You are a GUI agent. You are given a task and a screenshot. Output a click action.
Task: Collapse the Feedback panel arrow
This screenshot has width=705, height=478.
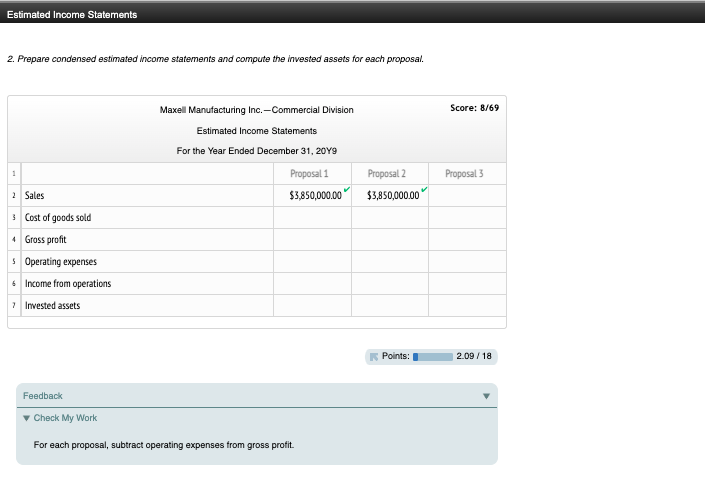click(486, 396)
